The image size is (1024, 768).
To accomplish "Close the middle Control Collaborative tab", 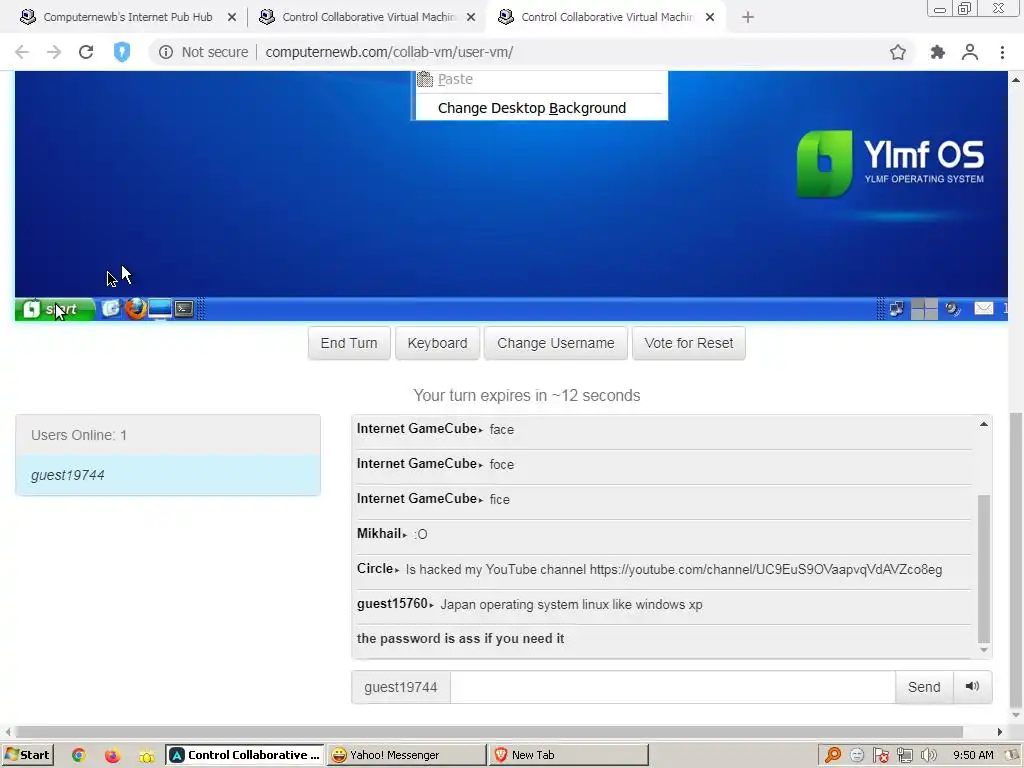I will tap(471, 18).
